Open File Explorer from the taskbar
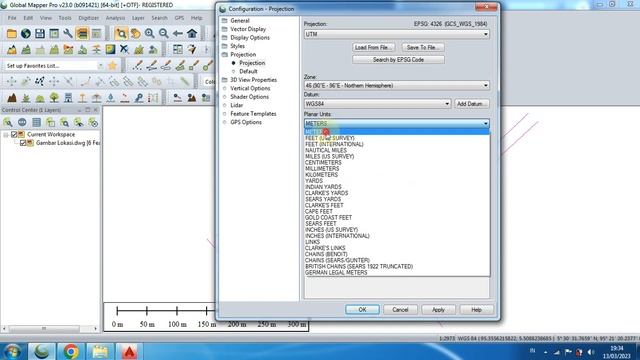The width and height of the screenshot is (640, 360). [100, 351]
